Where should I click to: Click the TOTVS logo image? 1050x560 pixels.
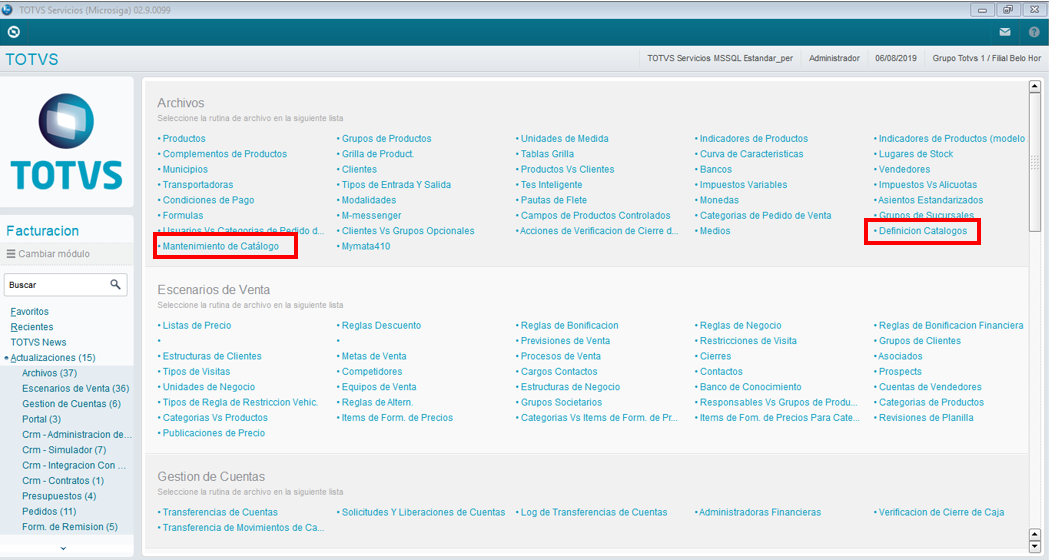[66, 141]
